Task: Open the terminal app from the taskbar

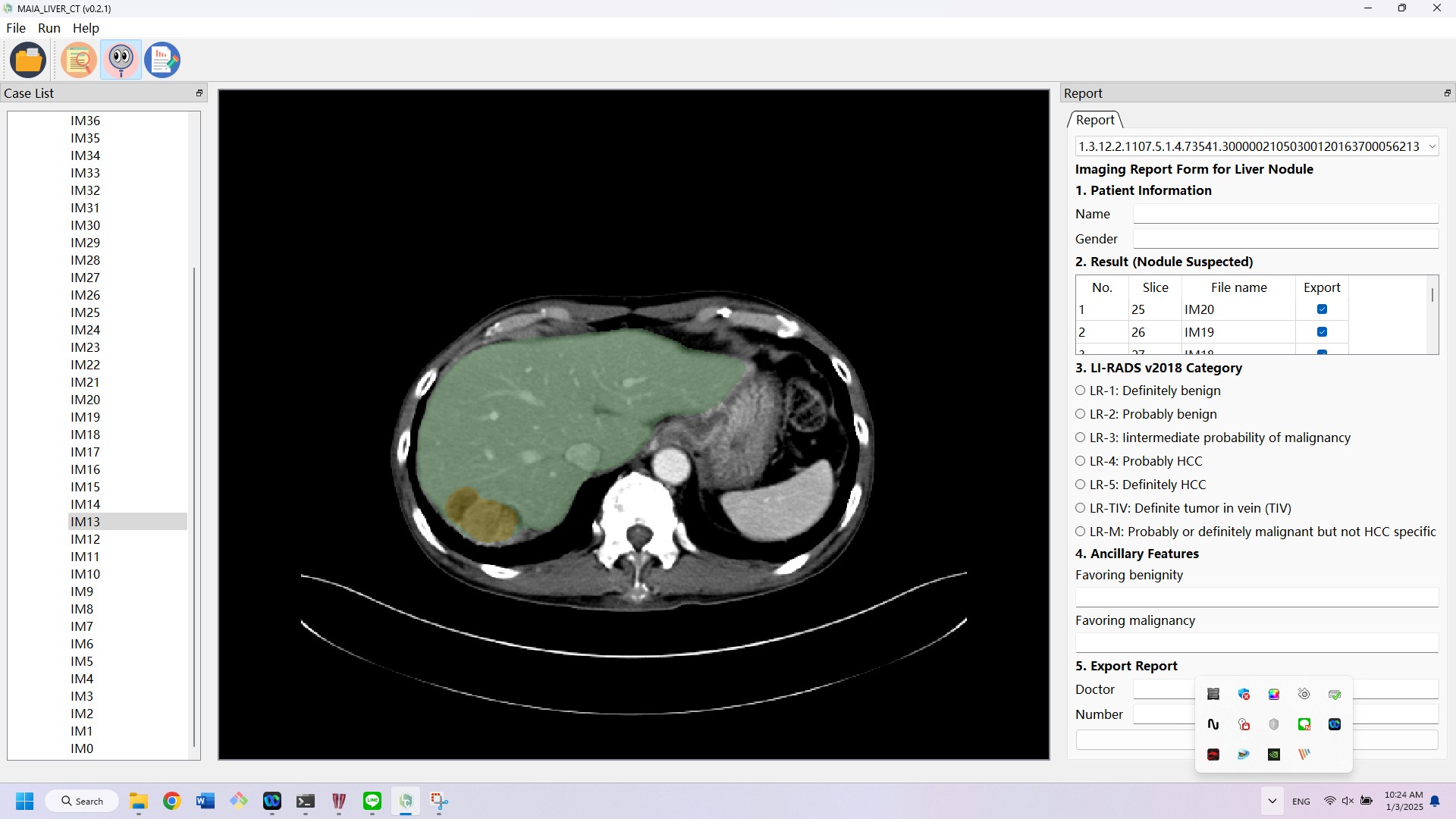Action: pyautogui.click(x=306, y=801)
